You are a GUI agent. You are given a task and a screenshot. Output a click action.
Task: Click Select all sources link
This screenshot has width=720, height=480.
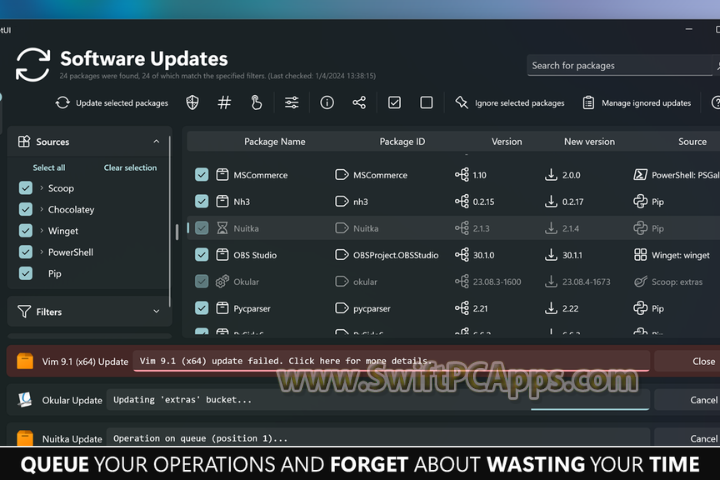49,168
